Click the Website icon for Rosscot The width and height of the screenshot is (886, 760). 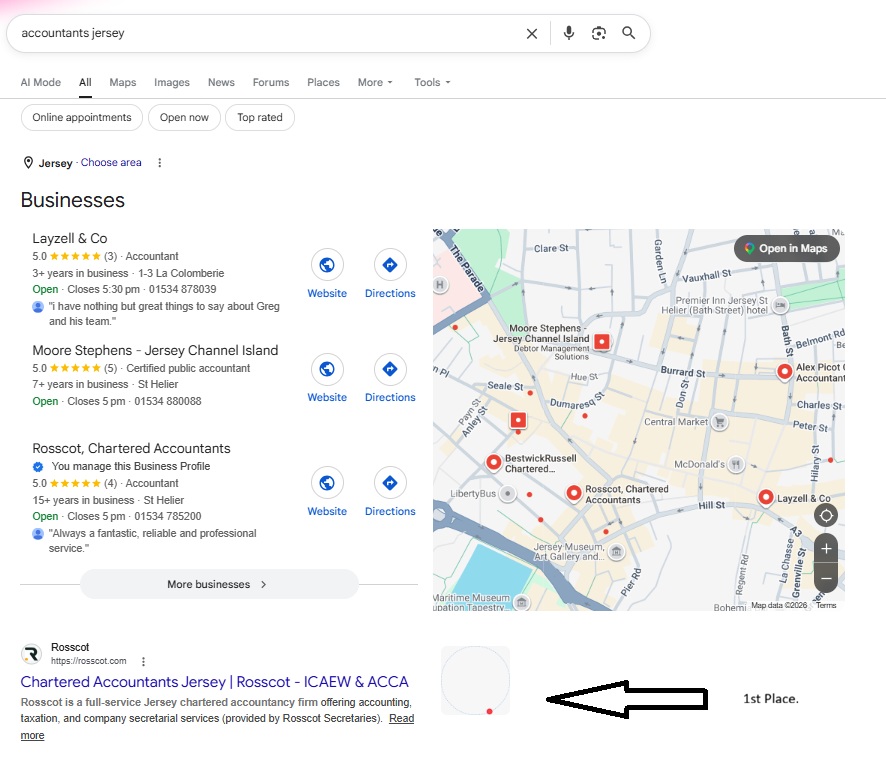[x=327, y=483]
